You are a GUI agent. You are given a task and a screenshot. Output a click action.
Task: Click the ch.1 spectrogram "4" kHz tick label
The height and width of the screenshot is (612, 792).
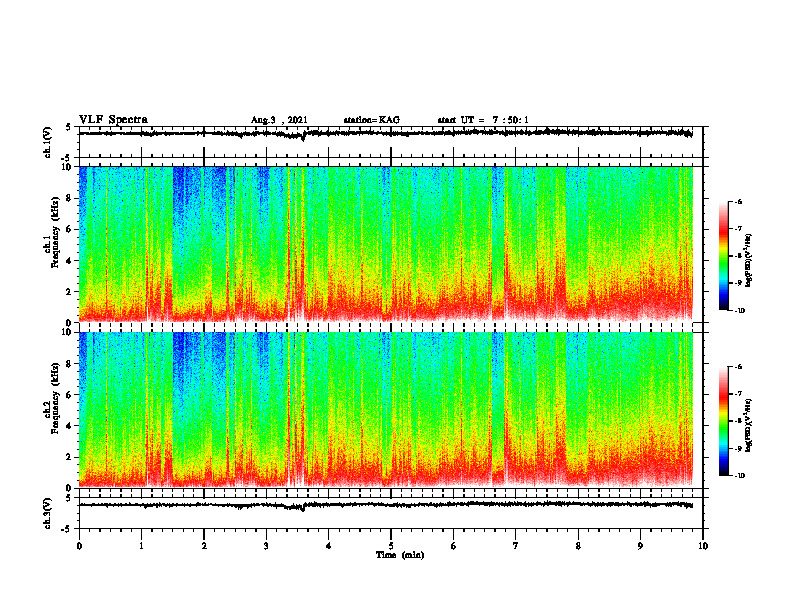(69, 261)
